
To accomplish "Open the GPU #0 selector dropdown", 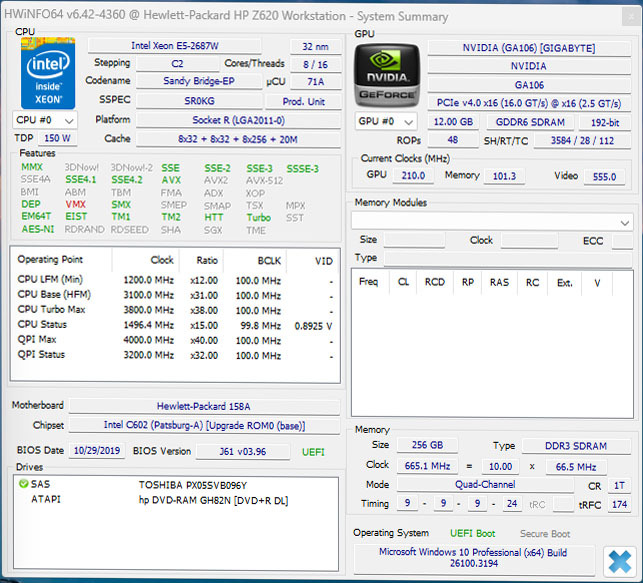I will click(x=385, y=121).
